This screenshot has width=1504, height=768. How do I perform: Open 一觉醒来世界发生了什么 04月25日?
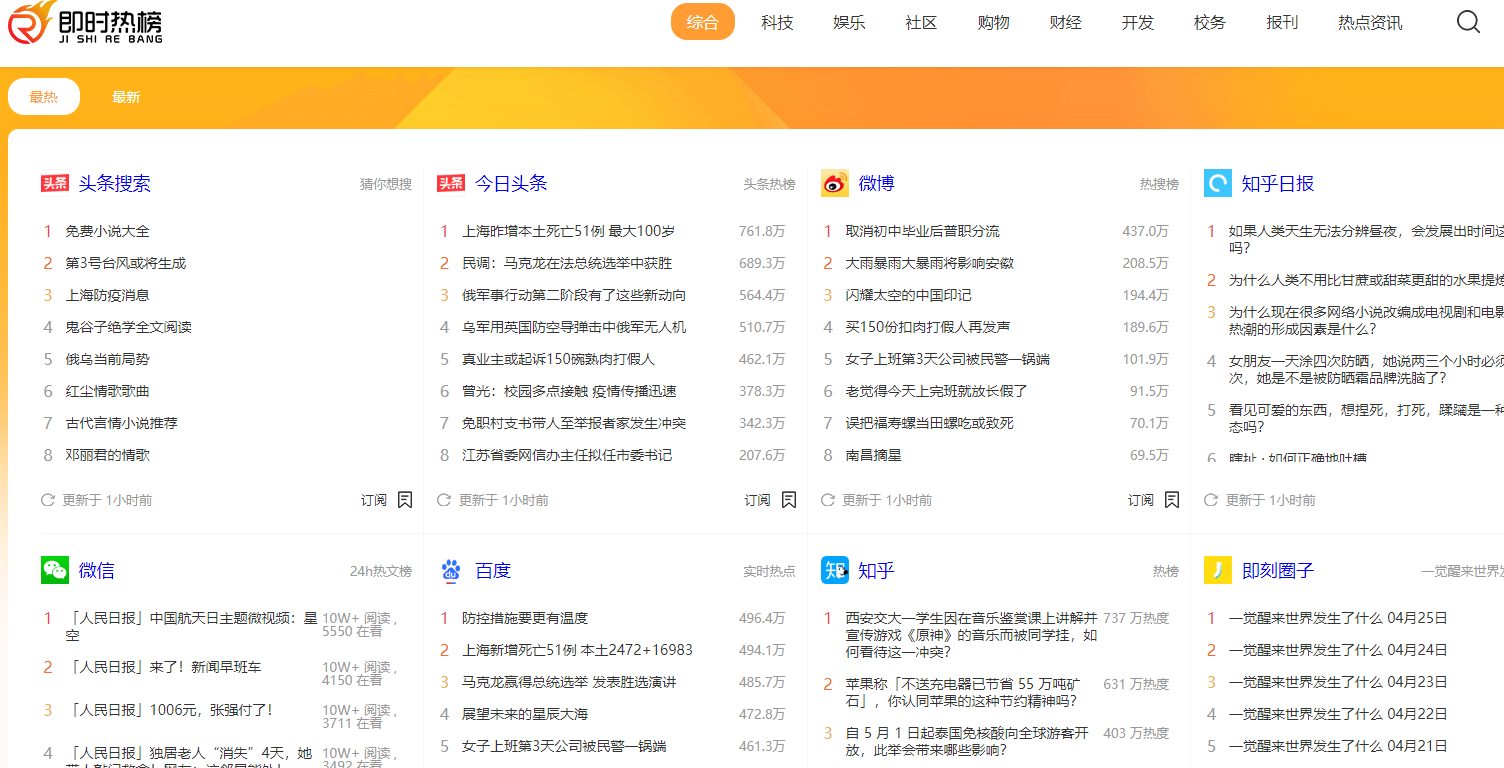tap(1338, 618)
